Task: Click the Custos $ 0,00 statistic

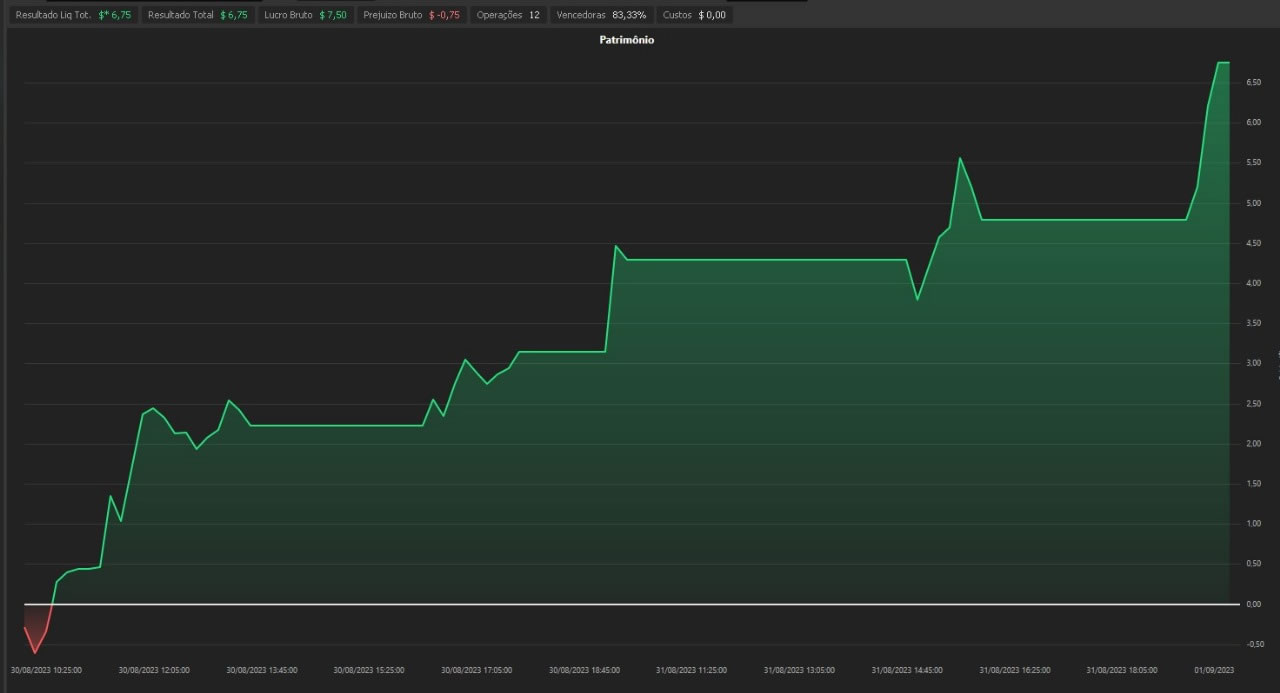Action: (694, 15)
